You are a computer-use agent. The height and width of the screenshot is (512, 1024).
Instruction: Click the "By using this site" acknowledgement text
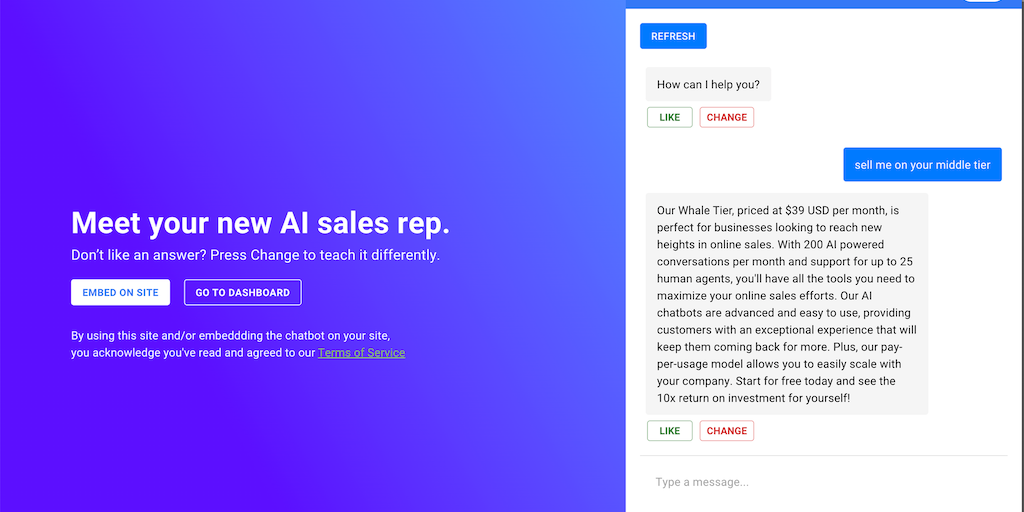tap(230, 336)
